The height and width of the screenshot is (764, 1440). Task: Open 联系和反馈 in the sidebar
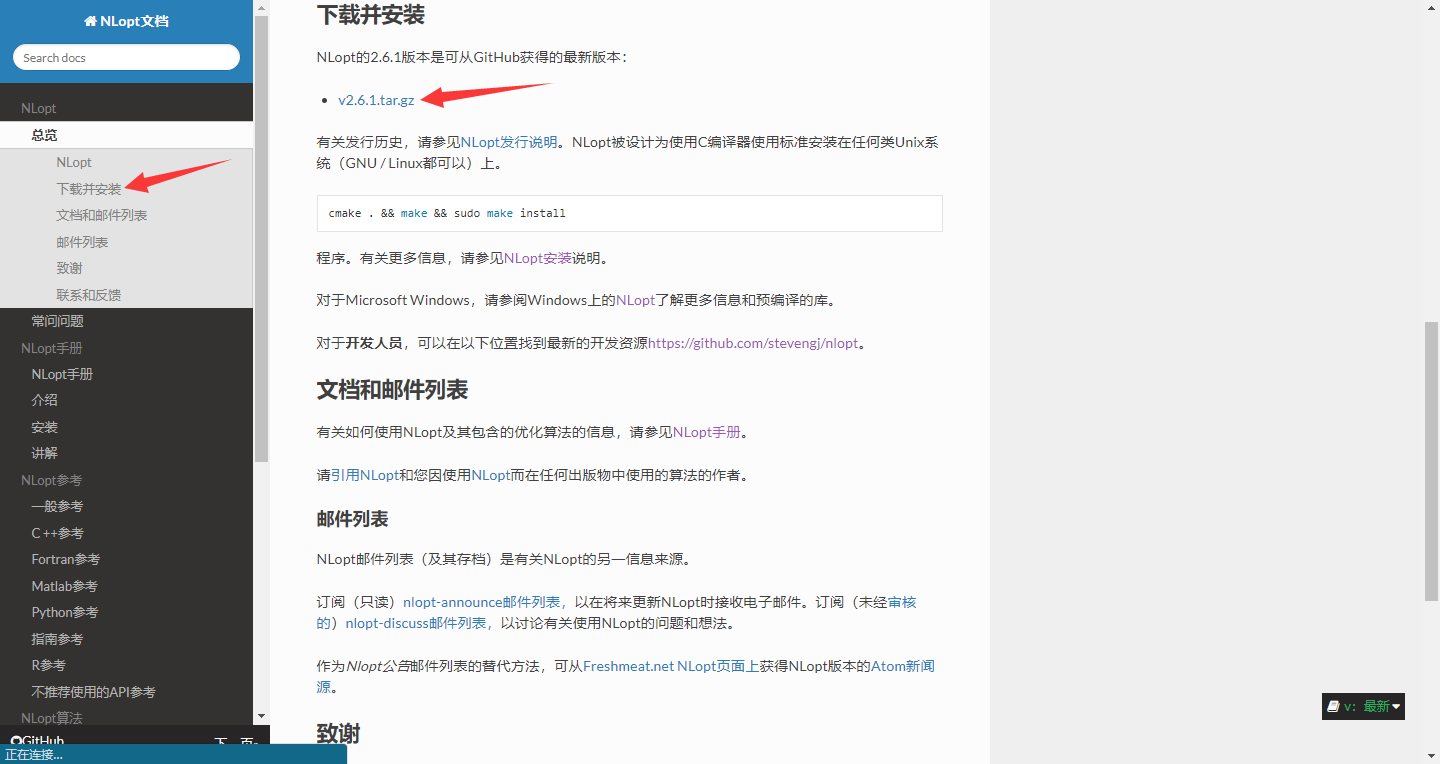(89, 295)
